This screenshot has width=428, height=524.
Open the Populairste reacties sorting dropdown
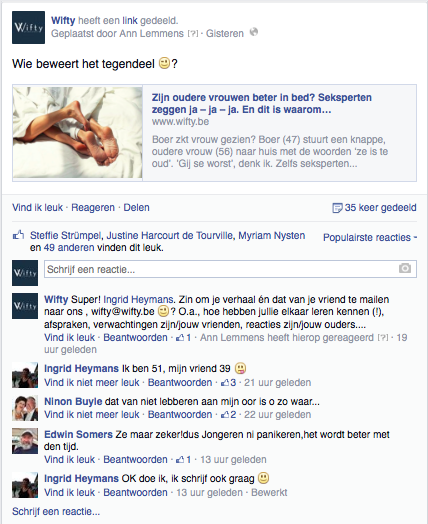(370, 237)
